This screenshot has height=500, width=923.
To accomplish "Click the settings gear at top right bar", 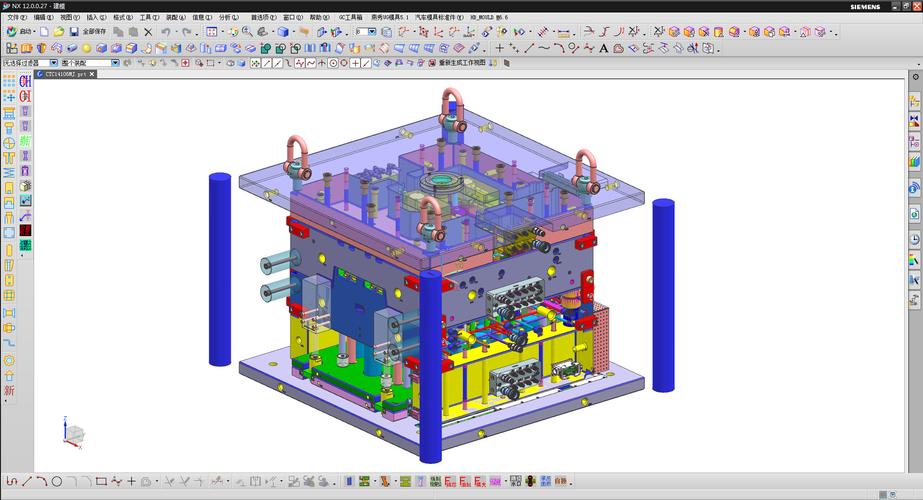I will [x=915, y=77].
